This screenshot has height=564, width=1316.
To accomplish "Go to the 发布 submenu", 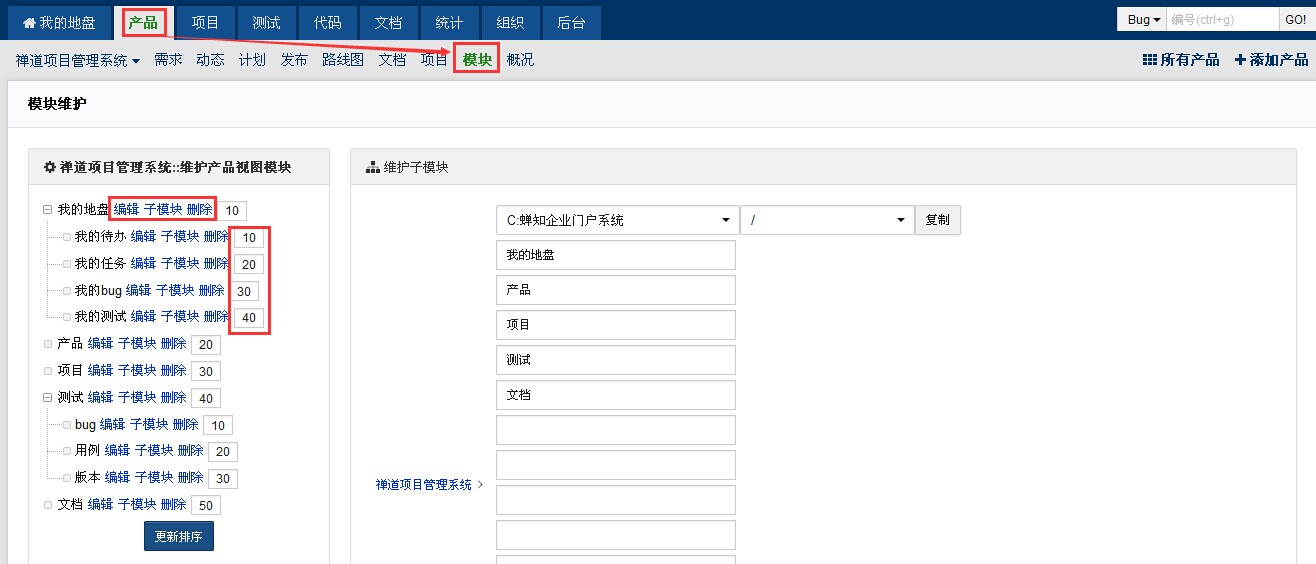I will pos(294,60).
